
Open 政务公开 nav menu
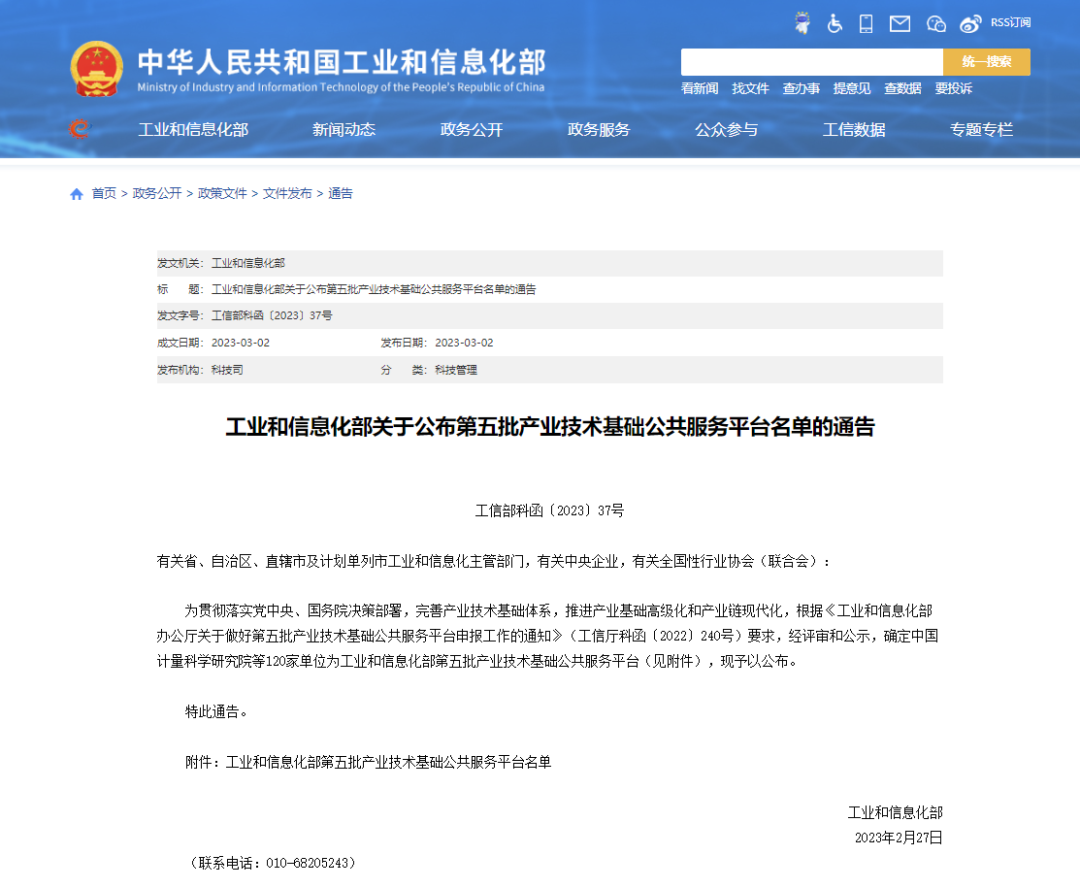471,130
